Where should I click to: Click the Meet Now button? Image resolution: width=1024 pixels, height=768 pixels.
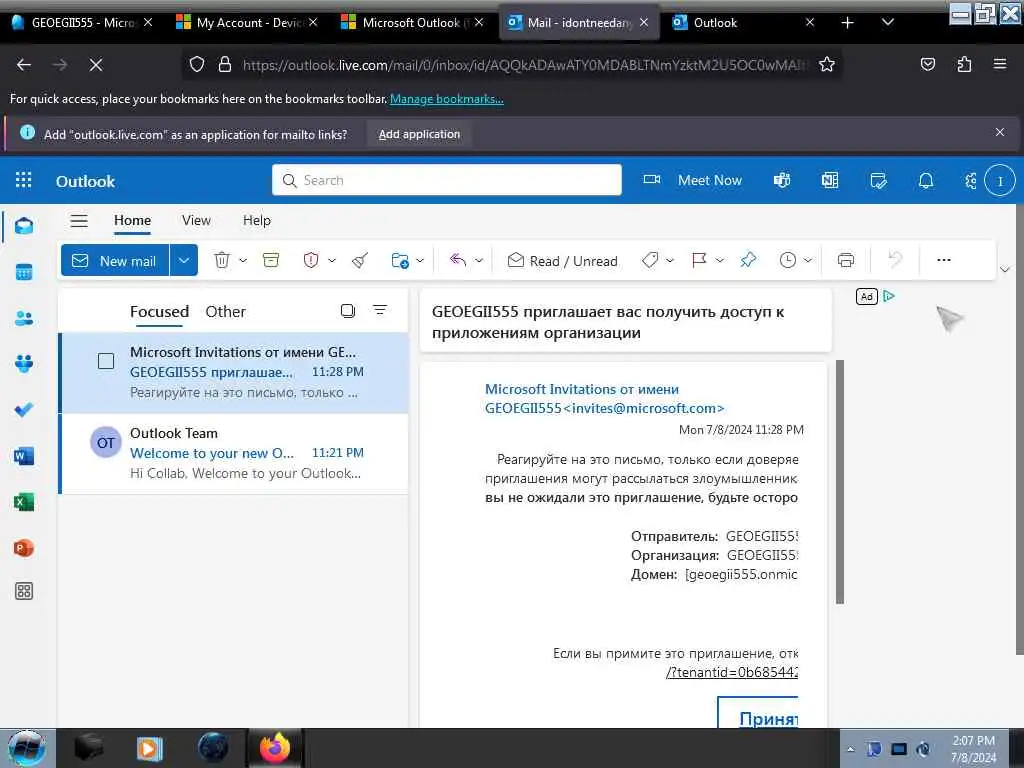point(693,180)
